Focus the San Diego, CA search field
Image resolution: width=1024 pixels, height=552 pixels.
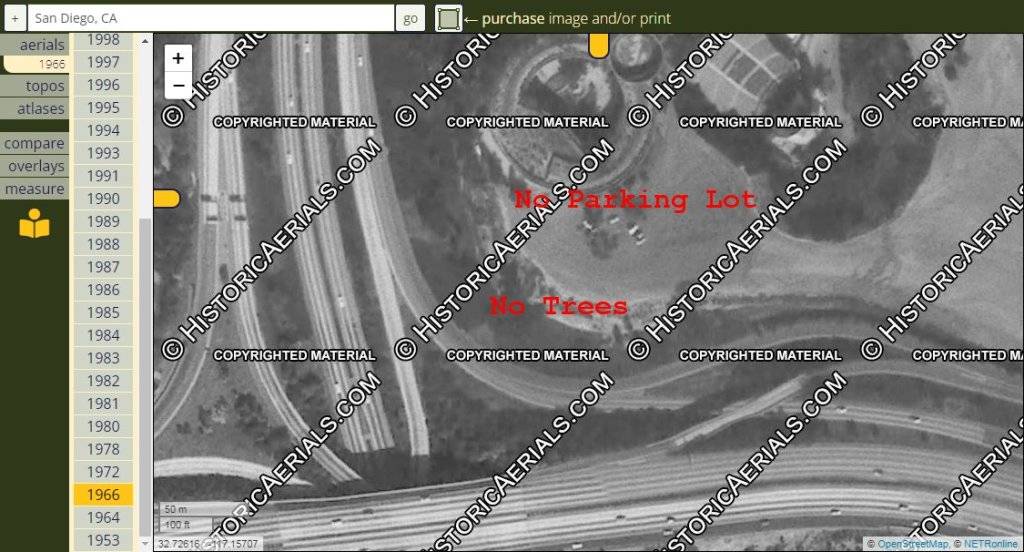[x=210, y=18]
